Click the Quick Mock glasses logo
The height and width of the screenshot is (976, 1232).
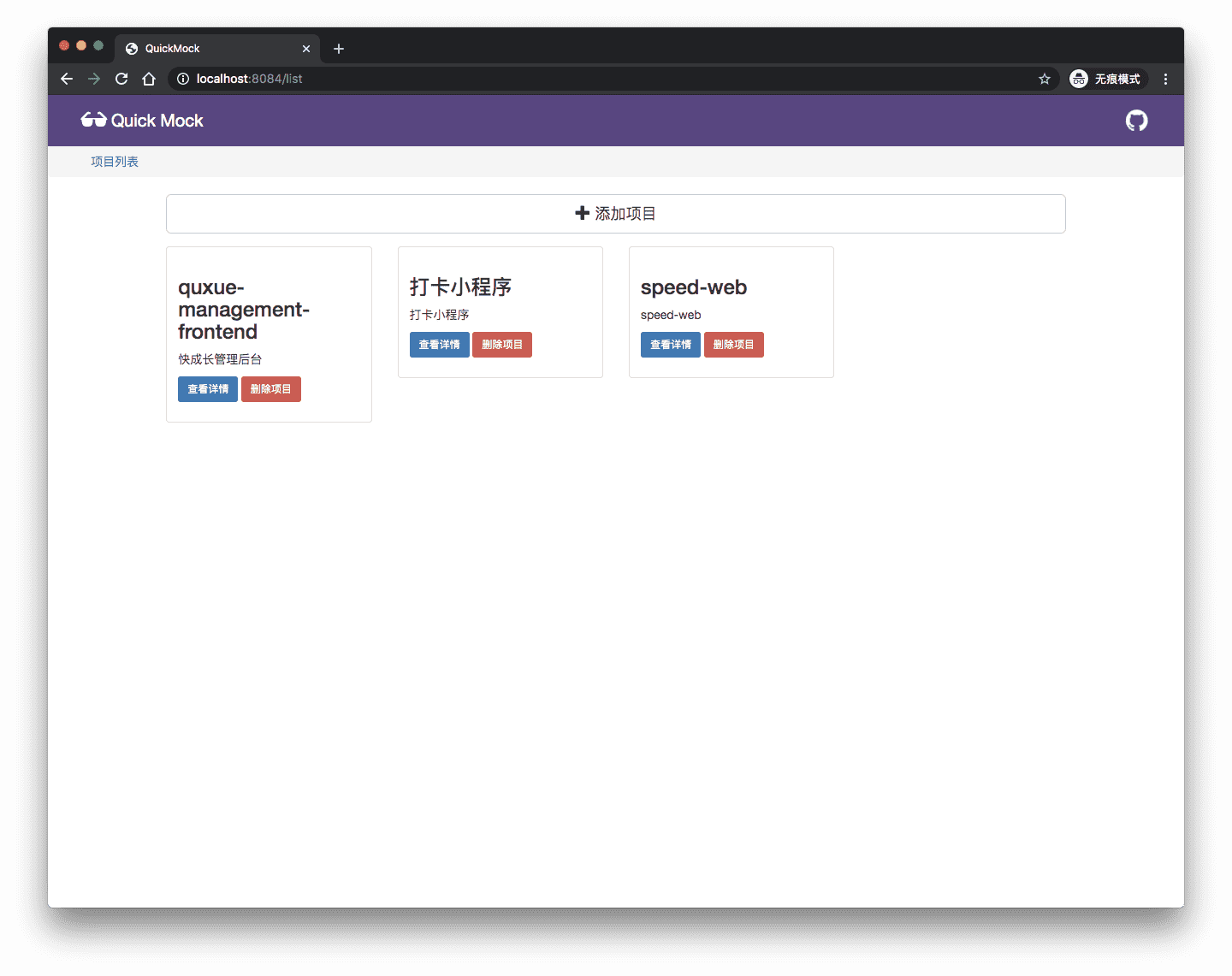tap(93, 120)
